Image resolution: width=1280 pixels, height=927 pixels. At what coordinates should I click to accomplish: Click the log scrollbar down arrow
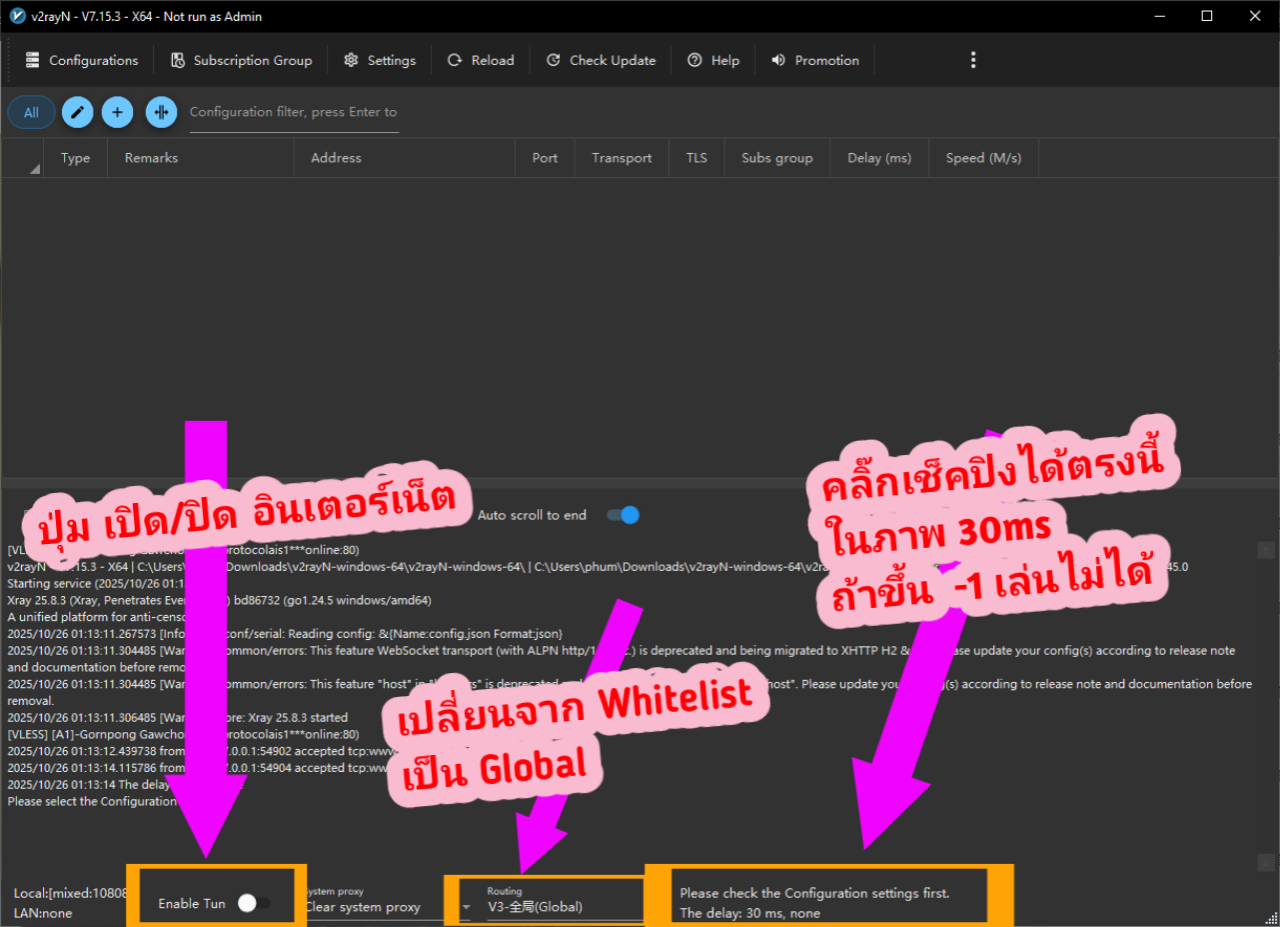(x=1266, y=862)
